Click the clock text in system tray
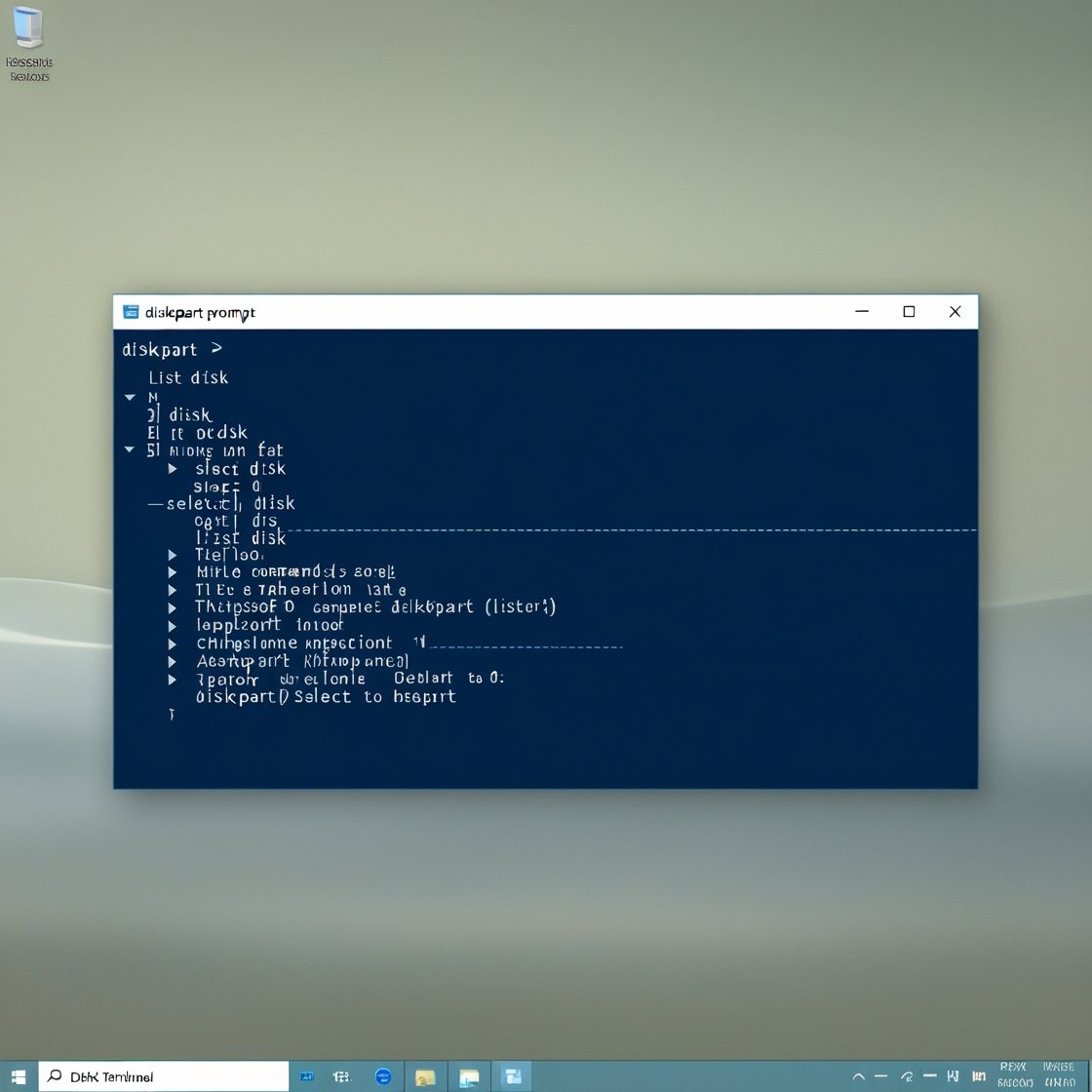 click(1014, 1074)
